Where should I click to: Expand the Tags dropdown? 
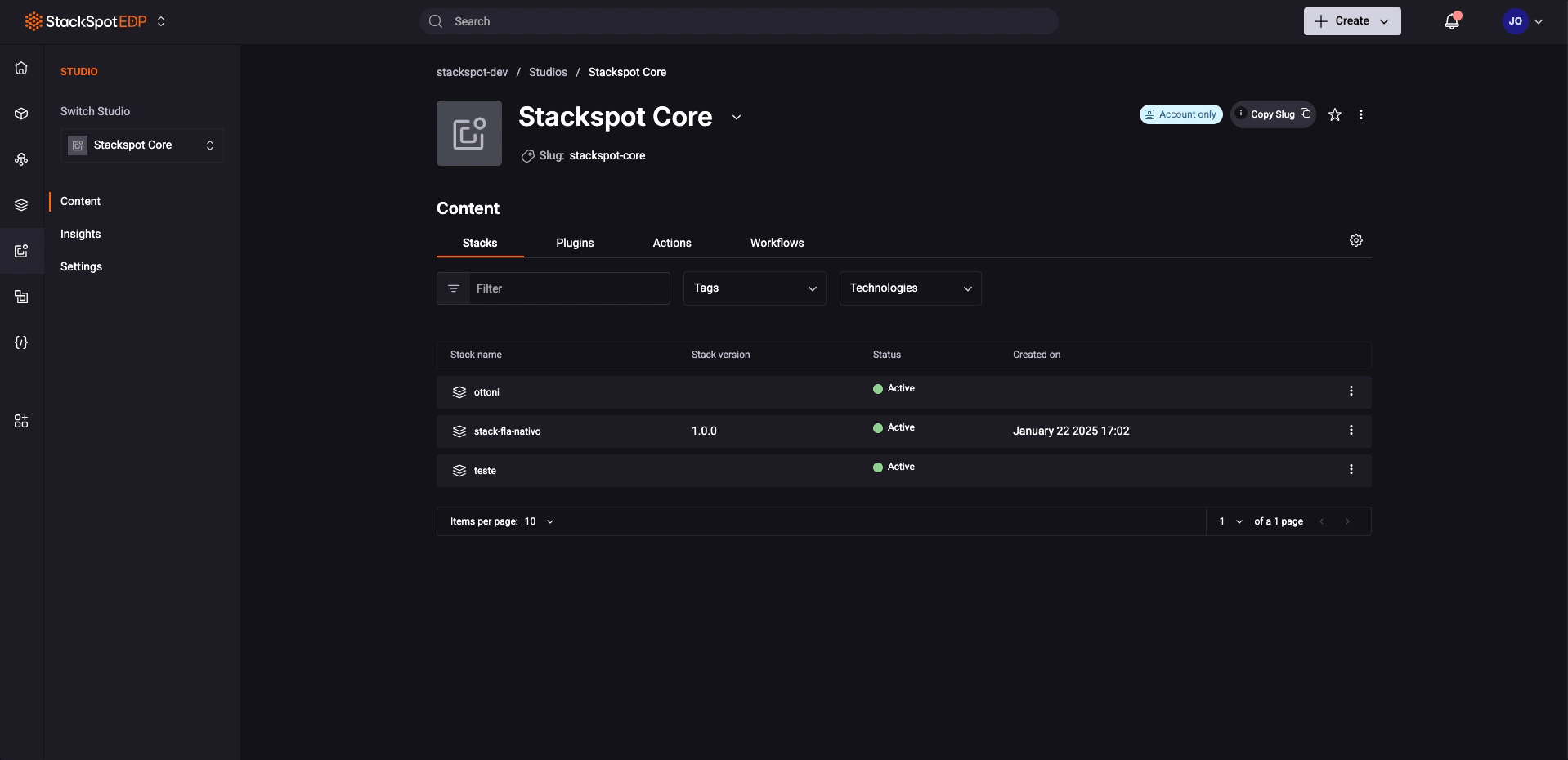(754, 288)
